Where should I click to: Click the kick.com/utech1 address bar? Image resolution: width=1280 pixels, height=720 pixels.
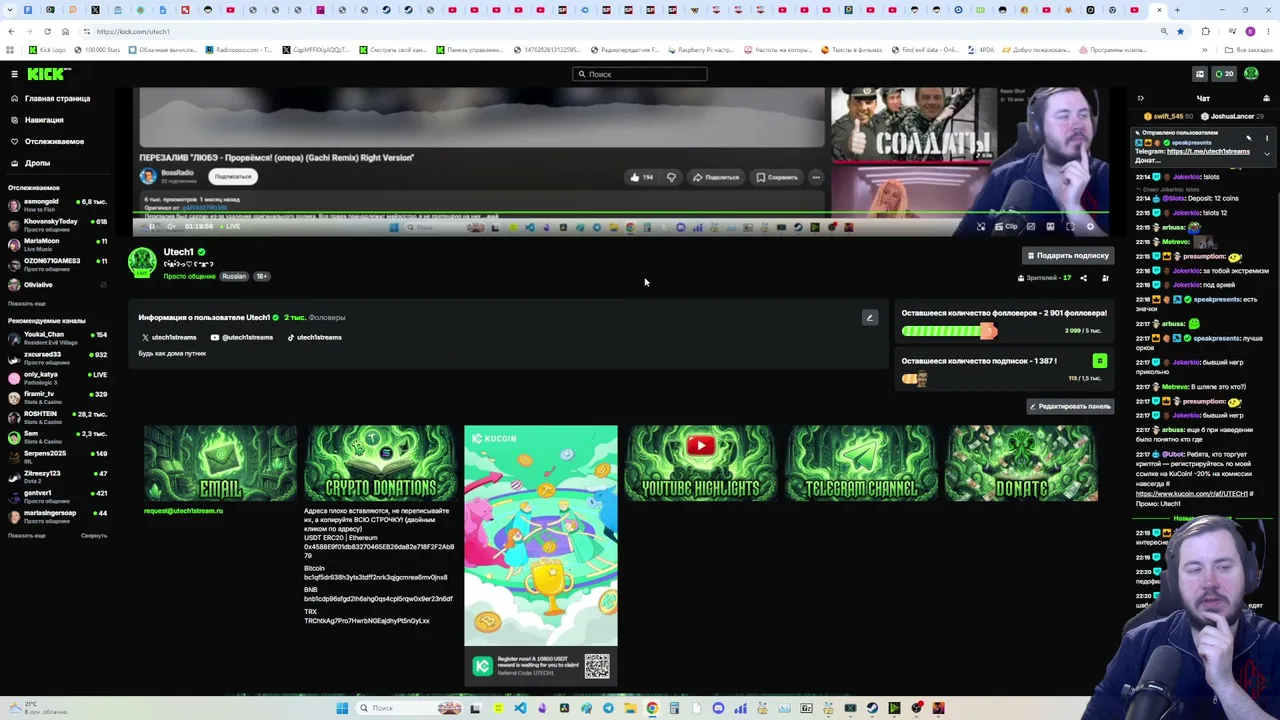(620, 31)
